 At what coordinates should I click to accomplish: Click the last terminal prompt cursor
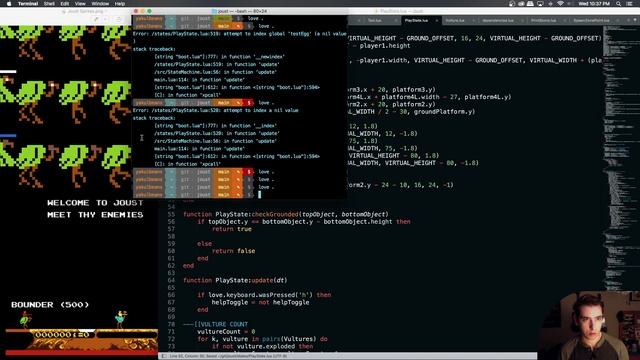259,195
